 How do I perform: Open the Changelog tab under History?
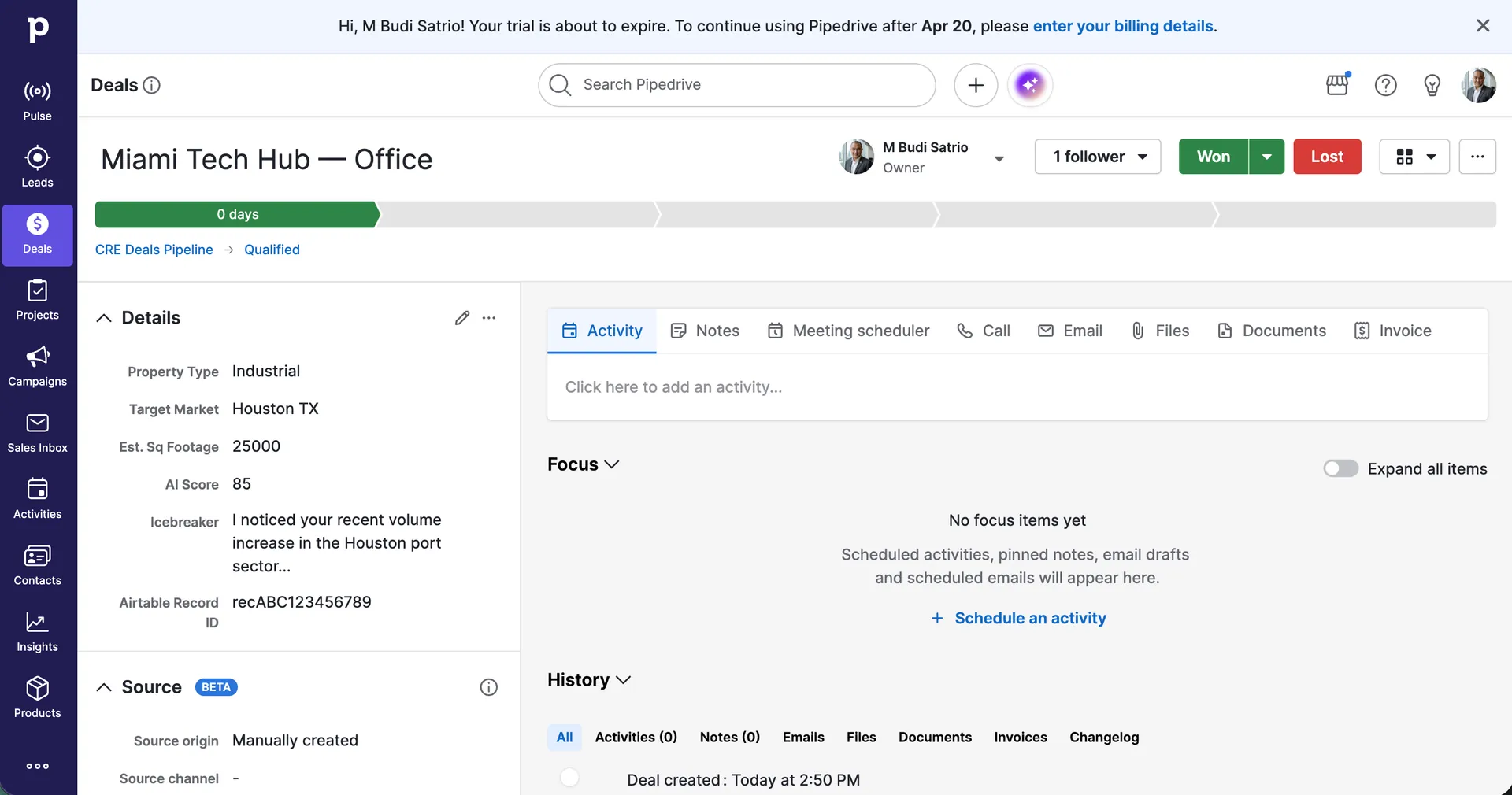[1104, 737]
